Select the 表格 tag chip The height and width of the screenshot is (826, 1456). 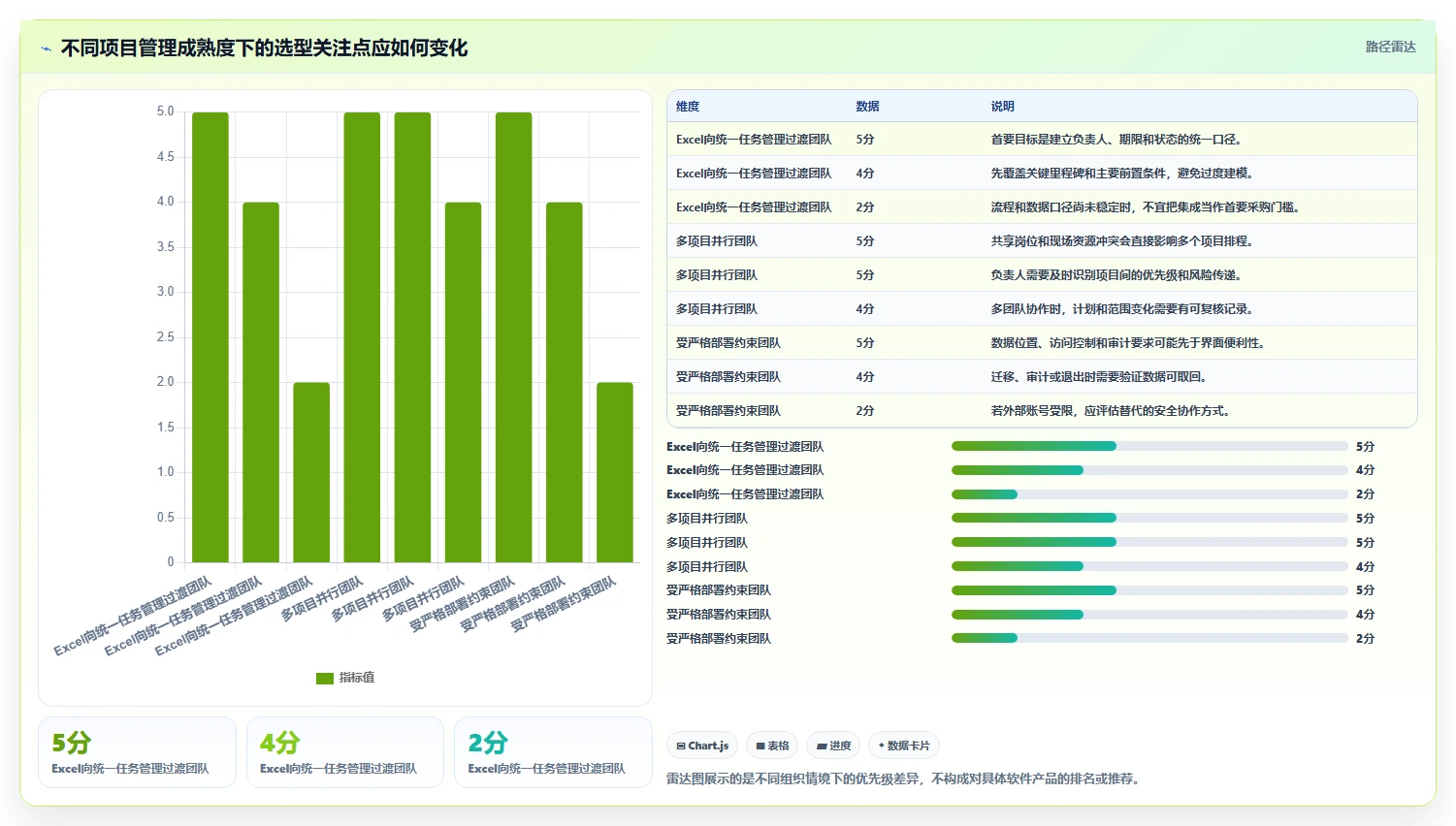773,746
